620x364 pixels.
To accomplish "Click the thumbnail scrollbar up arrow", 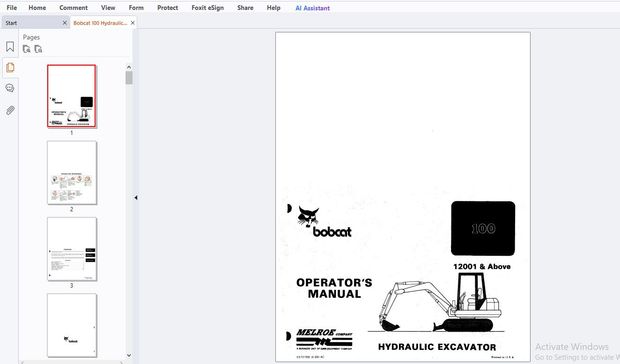I will point(129,67).
